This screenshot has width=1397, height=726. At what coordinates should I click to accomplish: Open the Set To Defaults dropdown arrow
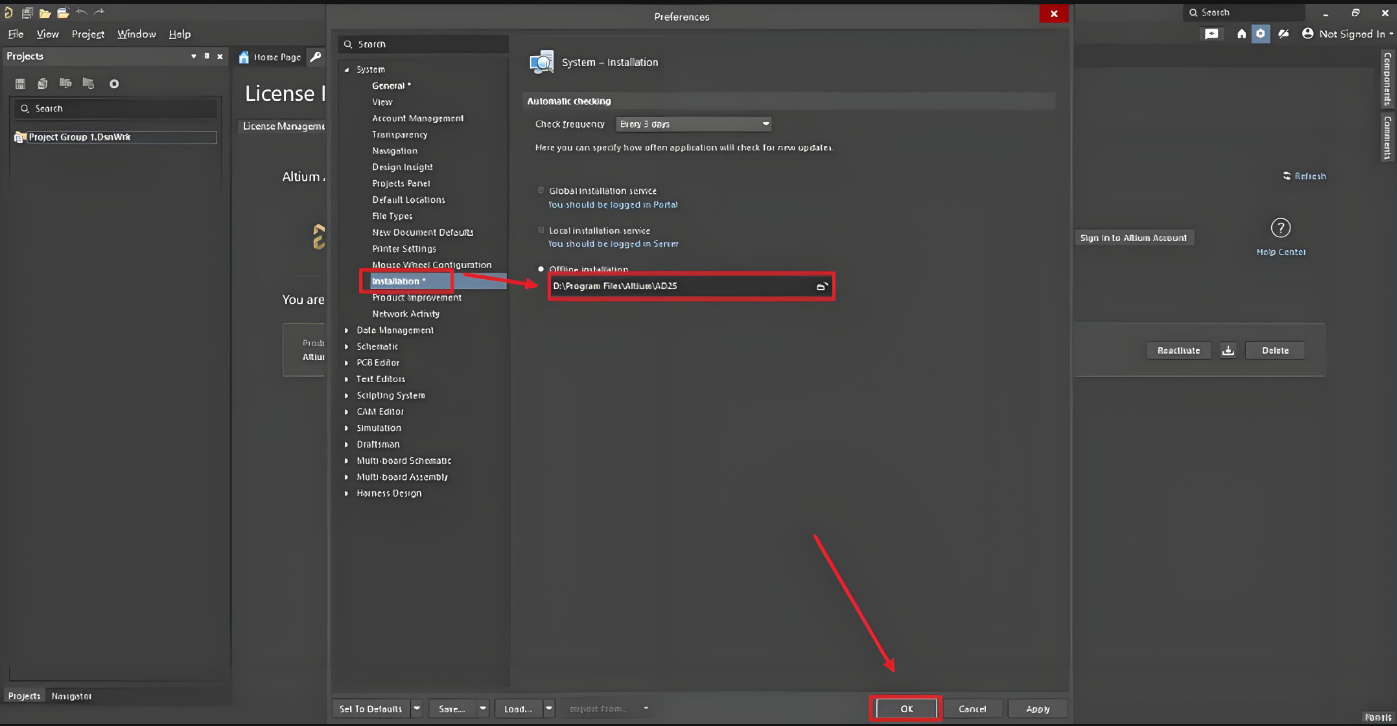click(417, 708)
